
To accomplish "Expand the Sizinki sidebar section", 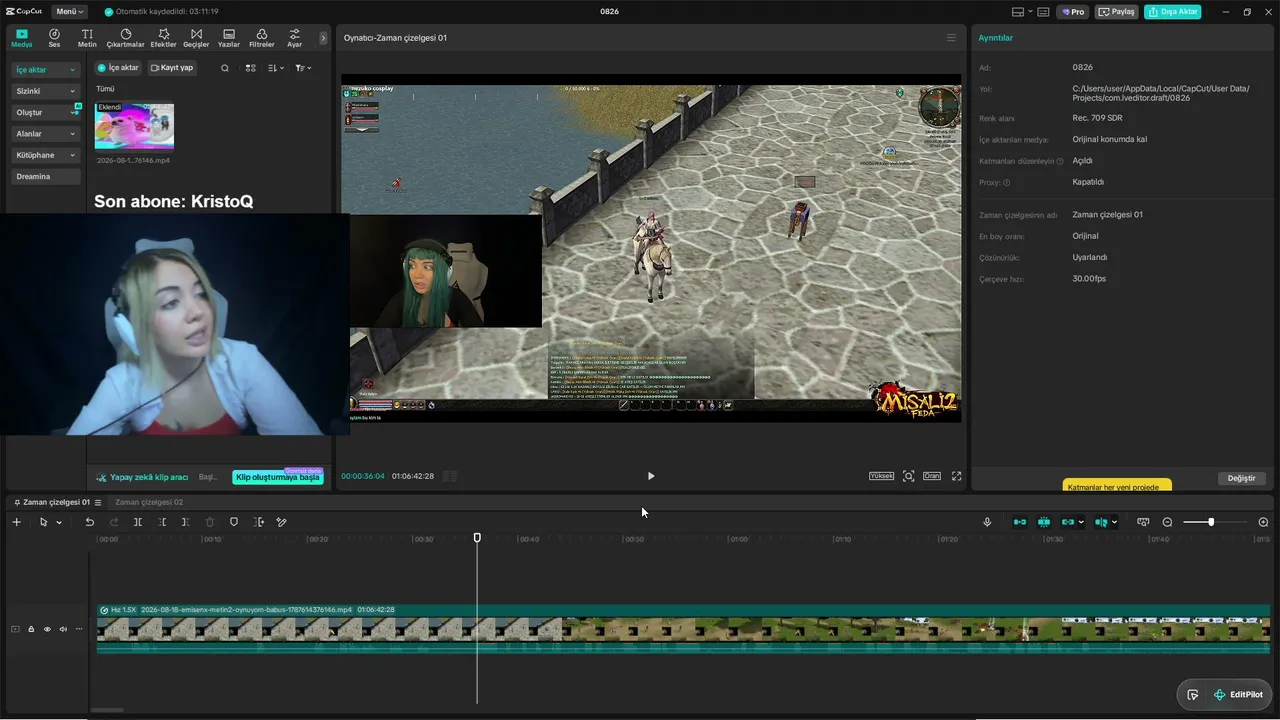I will point(46,91).
